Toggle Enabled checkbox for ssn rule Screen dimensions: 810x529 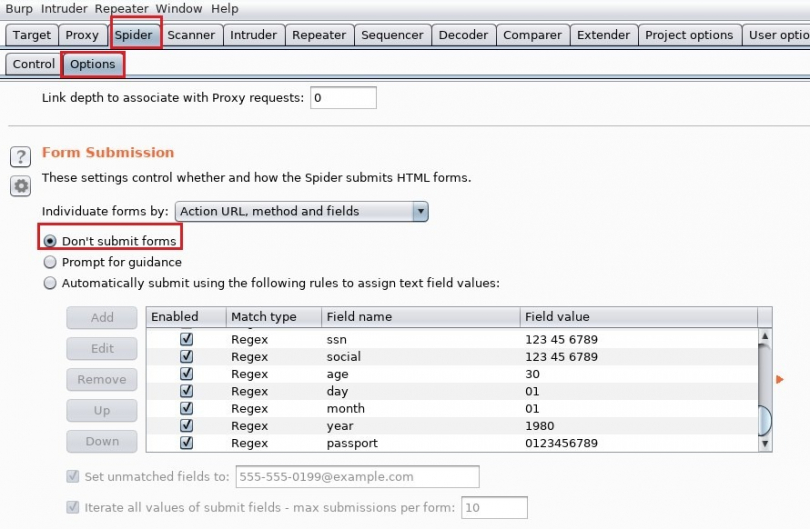tap(186, 339)
